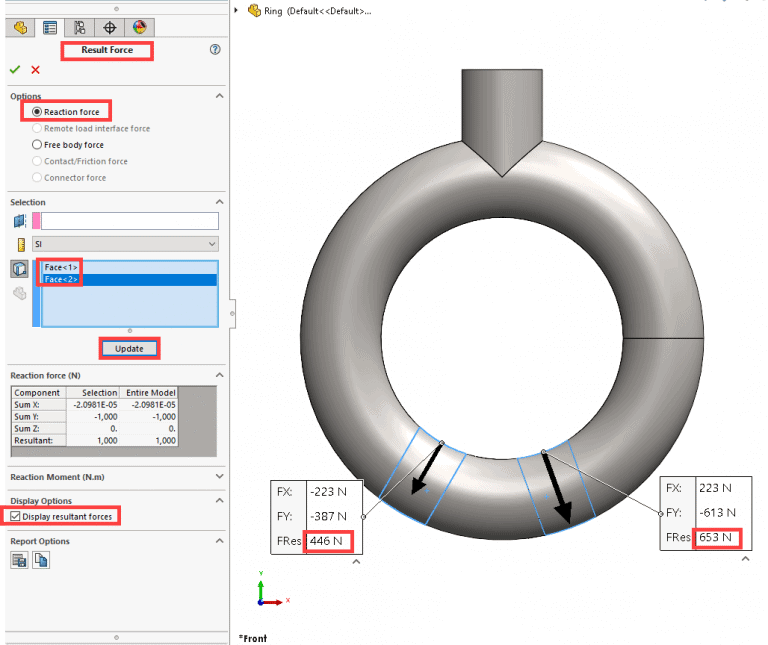The height and width of the screenshot is (645, 768).
Task: Collapse the Options section
Action: (218, 96)
